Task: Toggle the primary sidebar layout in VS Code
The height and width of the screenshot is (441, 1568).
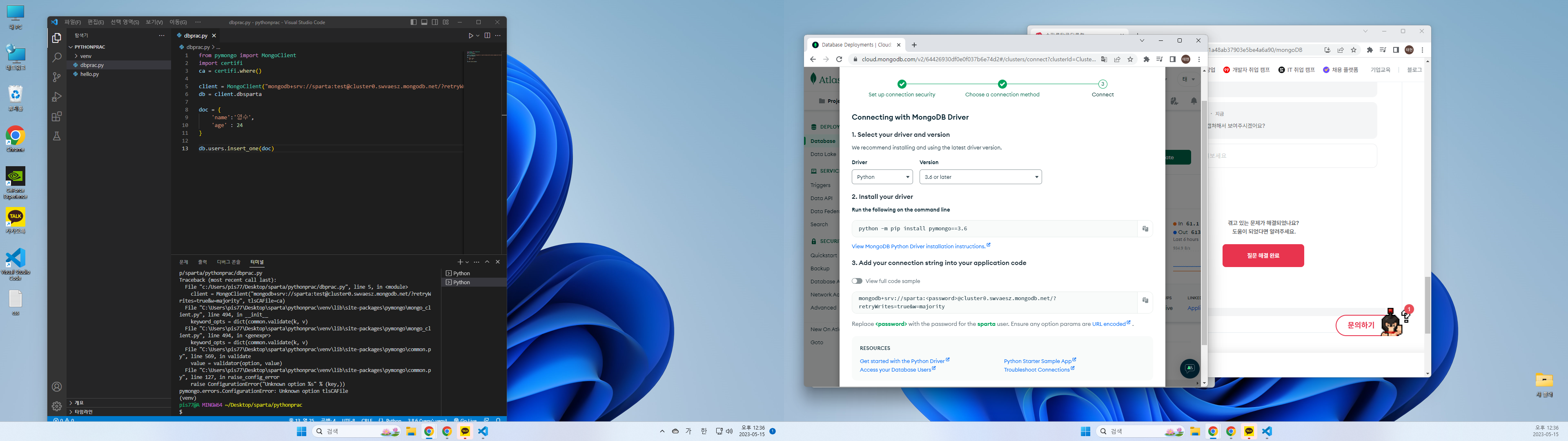Action: (x=413, y=22)
